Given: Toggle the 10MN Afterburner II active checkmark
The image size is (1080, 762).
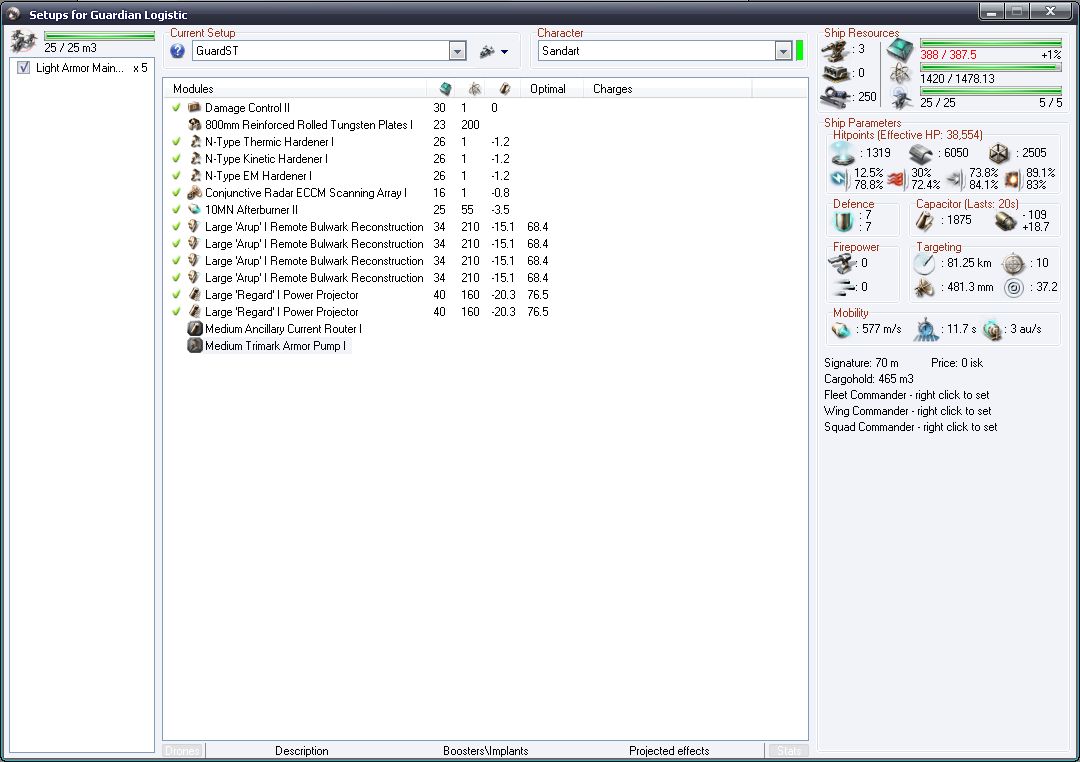Looking at the screenshot, I should 176,209.
